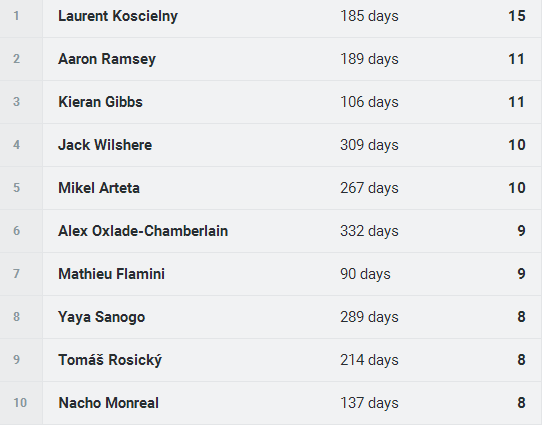Click rank number 10 cell
Viewport: 545px width, 426px height.
click(x=20, y=403)
